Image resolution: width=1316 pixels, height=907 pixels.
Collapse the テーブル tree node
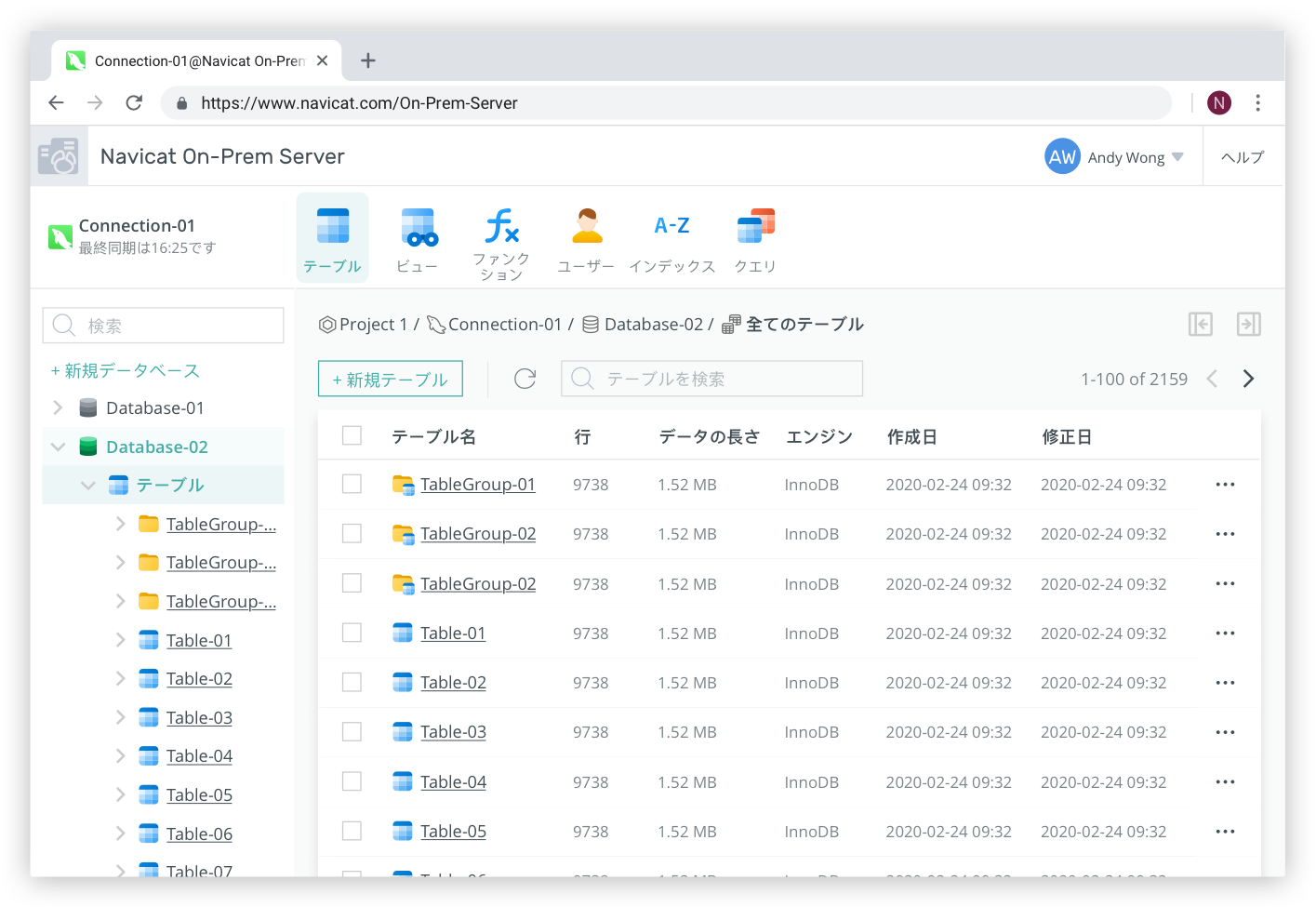click(88, 485)
